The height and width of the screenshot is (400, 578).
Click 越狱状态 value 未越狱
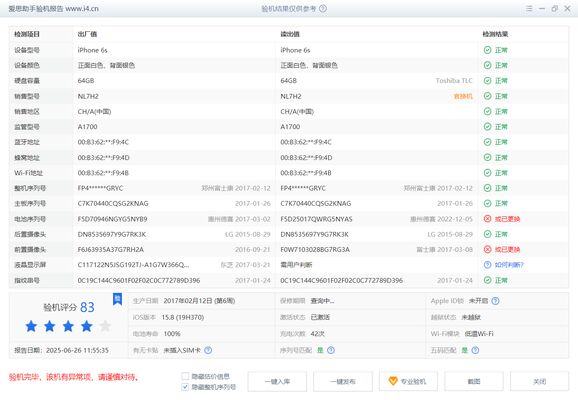click(x=471, y=317)
